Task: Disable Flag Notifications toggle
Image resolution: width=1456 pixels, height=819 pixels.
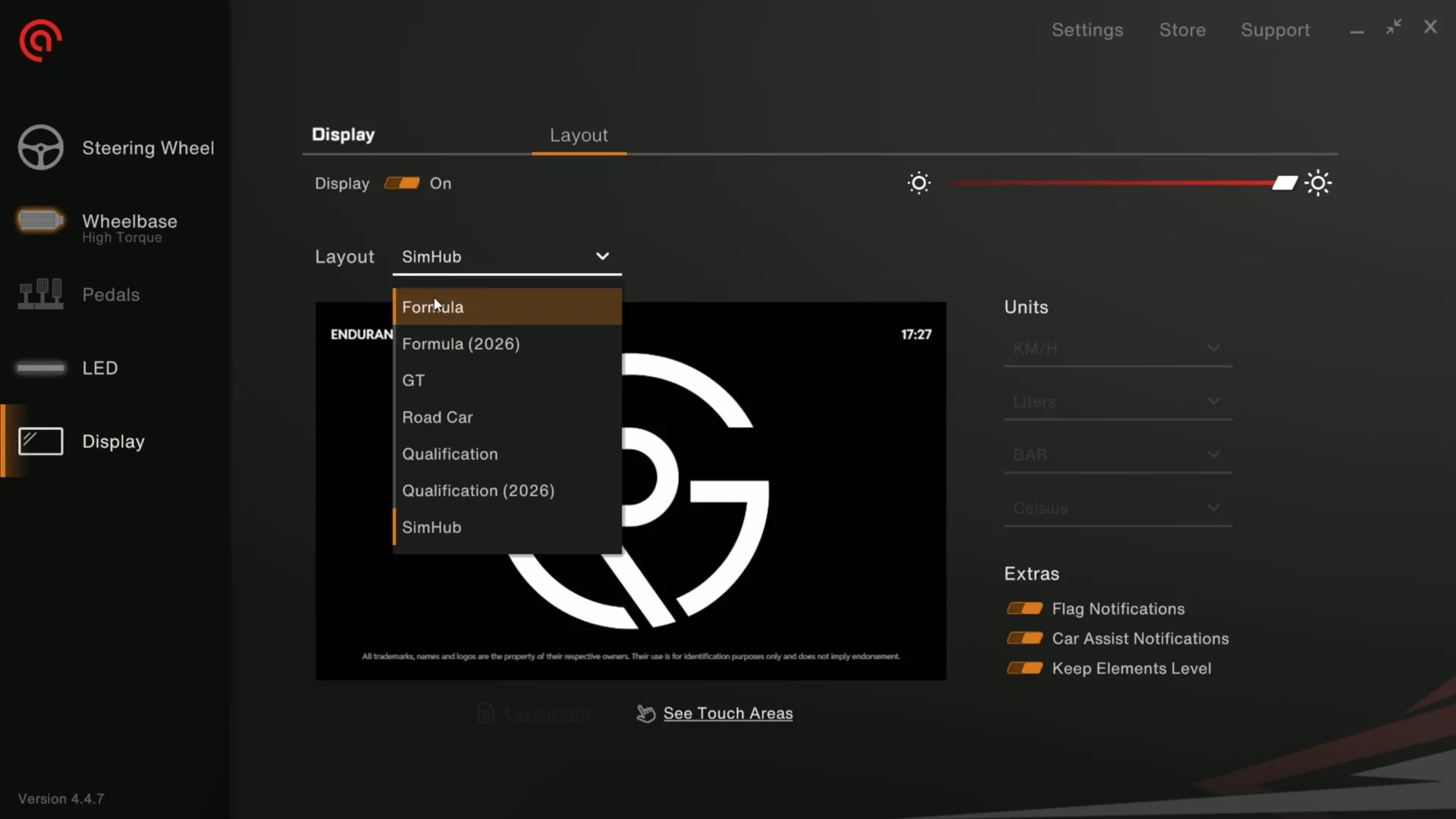Action: pos(1025,608)
